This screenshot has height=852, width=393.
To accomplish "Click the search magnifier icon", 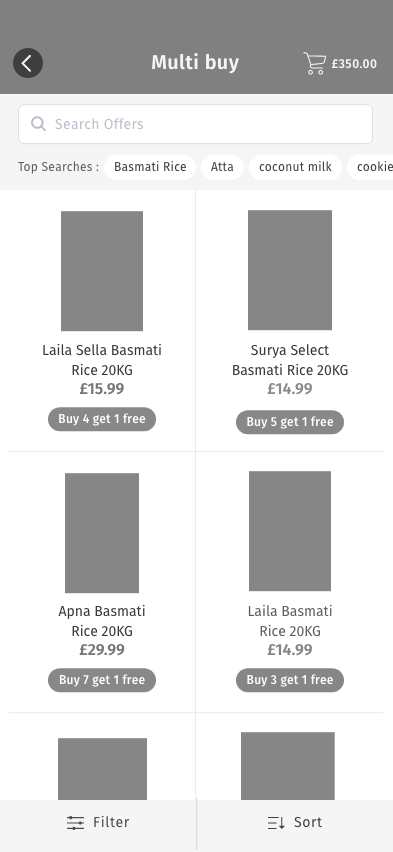I will click(38, 124).
